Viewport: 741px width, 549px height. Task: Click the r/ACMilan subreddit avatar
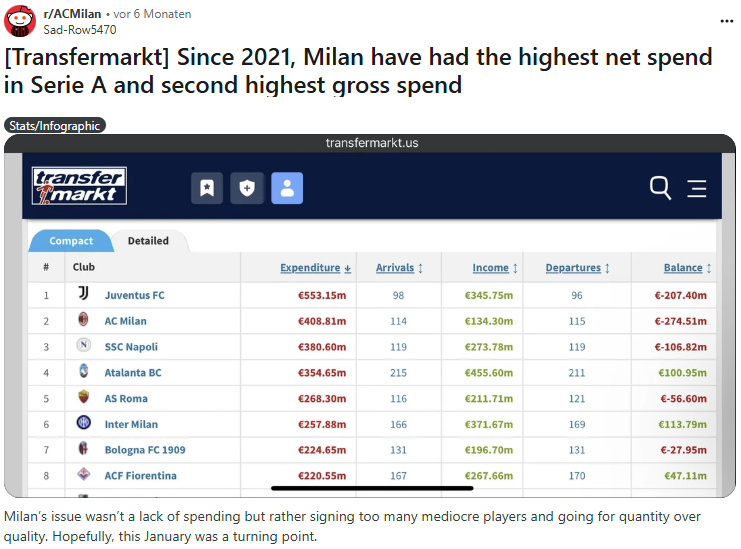(21, 22)
